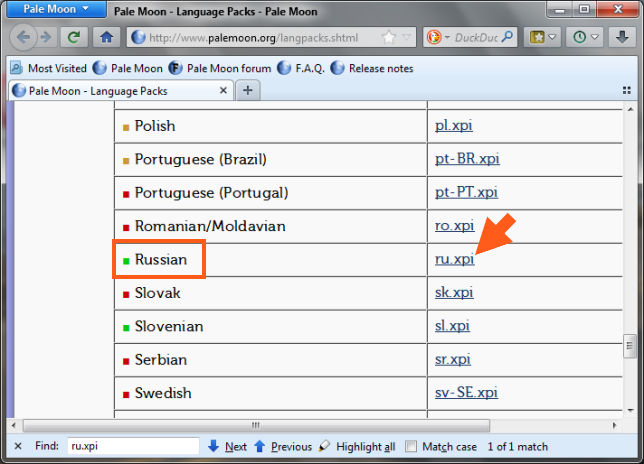Open the URL history dropdown arrow
Image resolution: width=644 pixels, height=464 pixels.
pyautogui.click(x=407, y=38)
